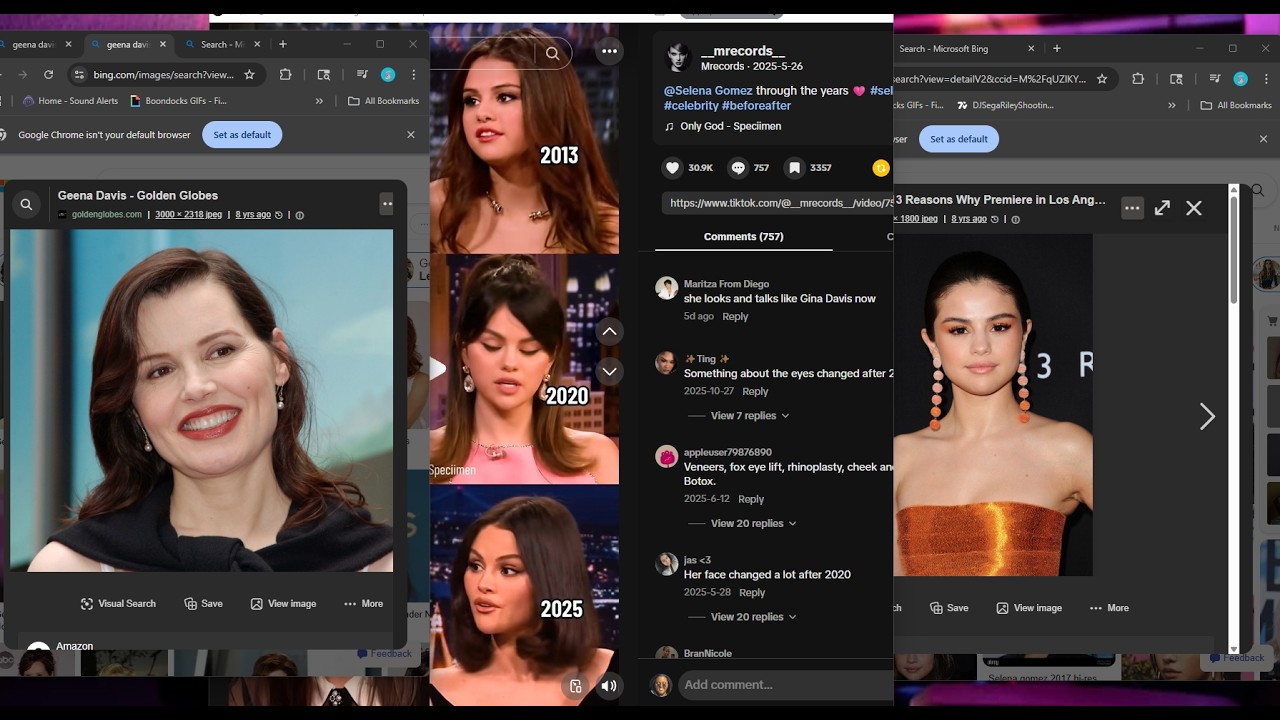Image resolution: width=1280 pixels, height=720 pixels.
Task: Open Chrome three-dot menu in right window
Action: pyautogui.click(x=1265, y=78)
